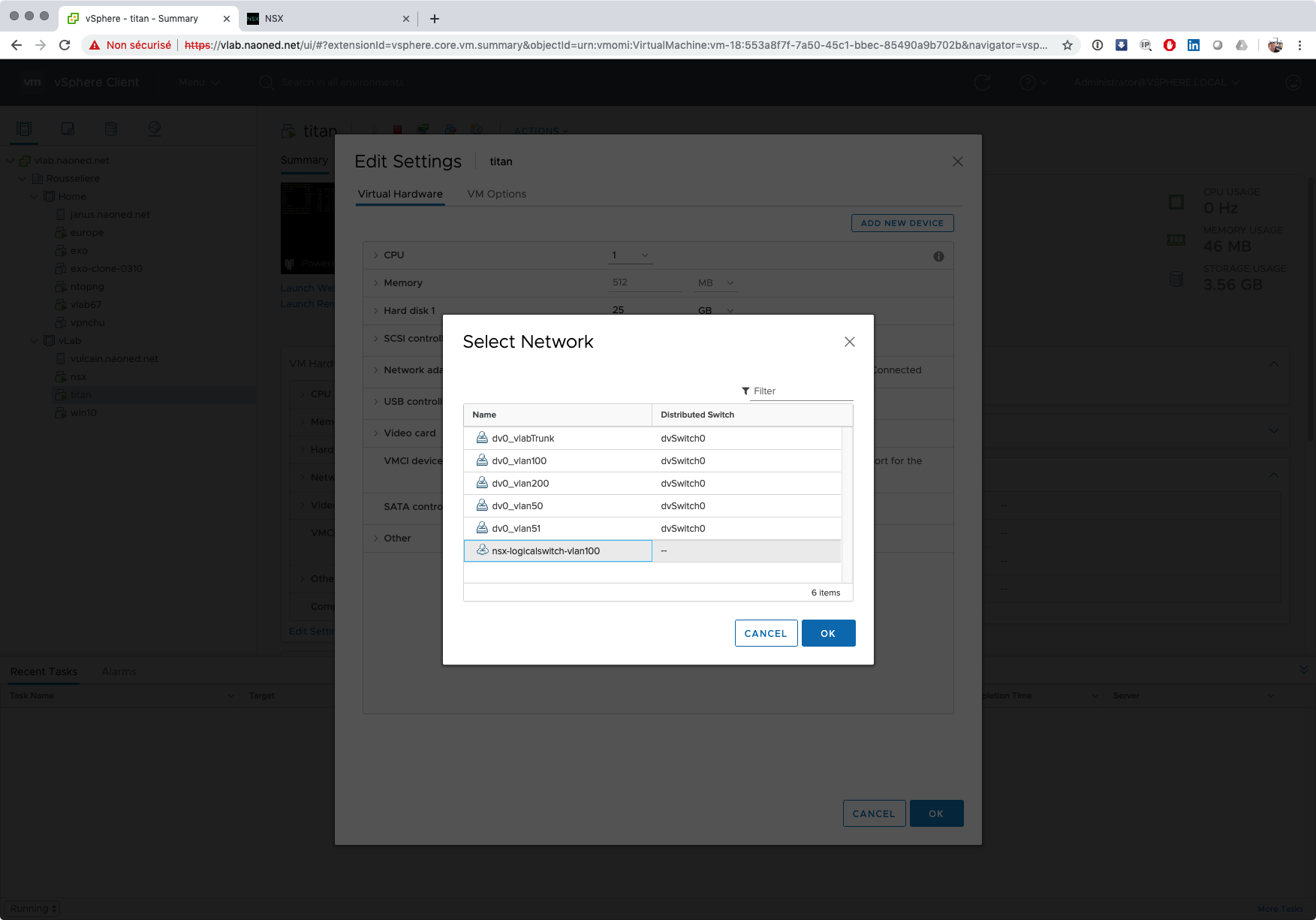Click the LinkedIn extension icon
The image size is (1316, 920).
click(1193, 45)
